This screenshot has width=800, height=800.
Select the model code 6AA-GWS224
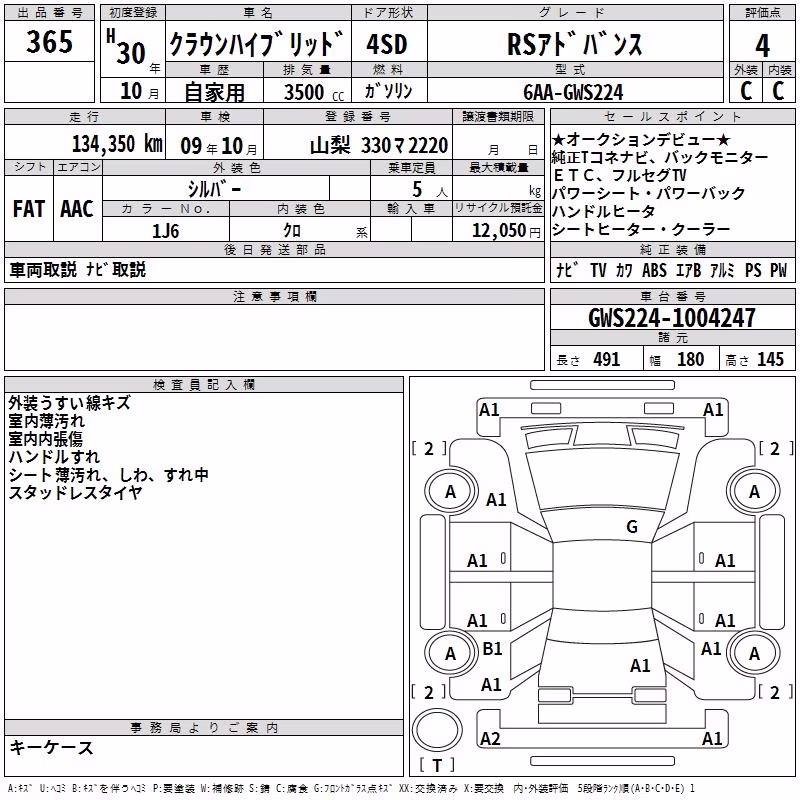click(x=573, y=92)
